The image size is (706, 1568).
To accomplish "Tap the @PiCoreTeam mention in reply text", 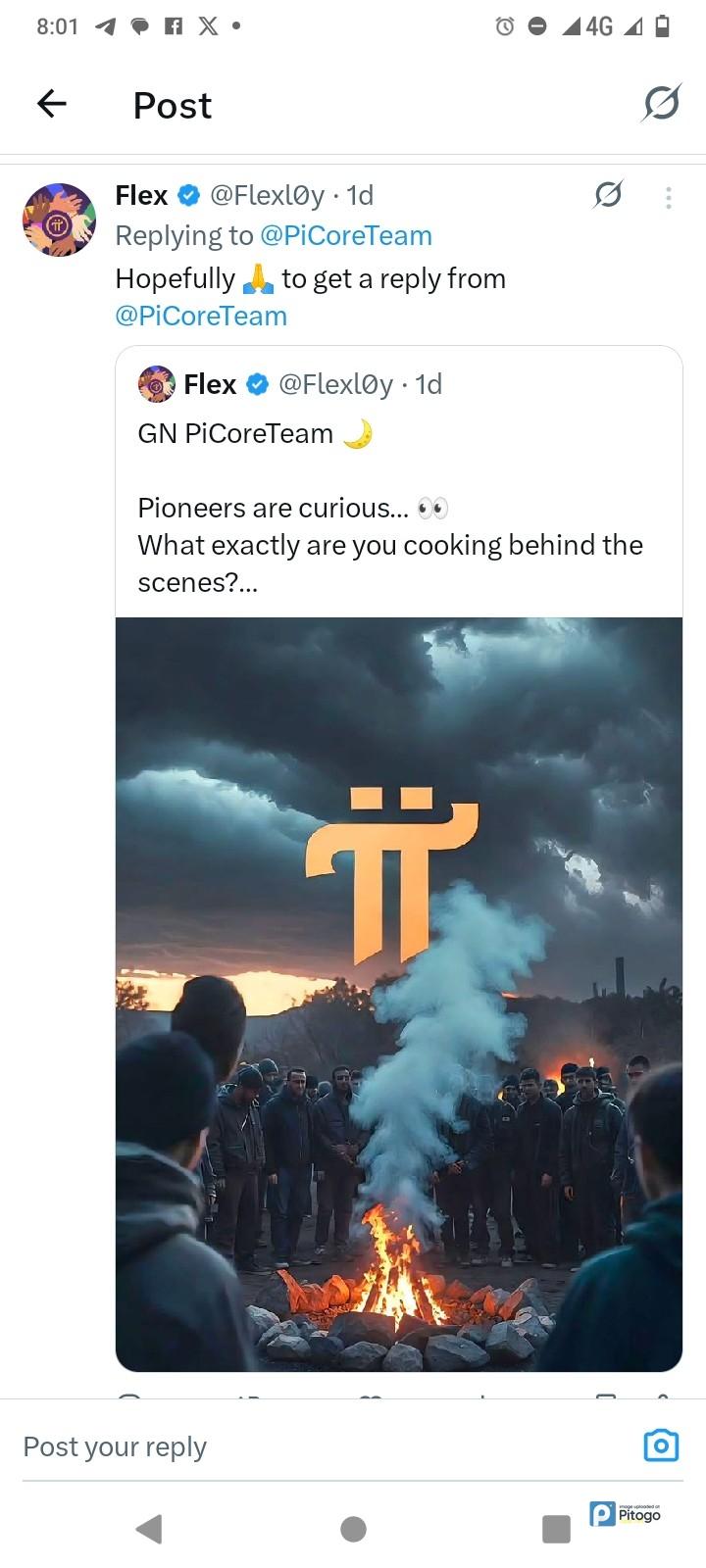I will (x=201, y=317).
